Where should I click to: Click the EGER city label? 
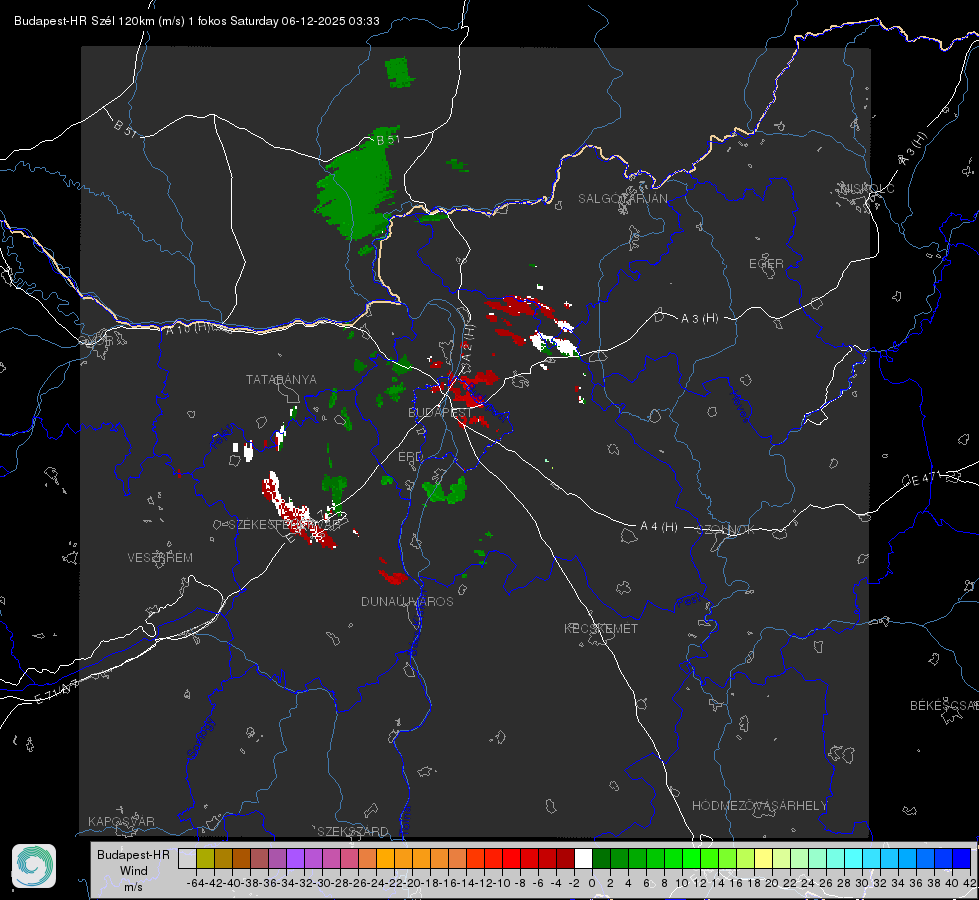(766, 264)
